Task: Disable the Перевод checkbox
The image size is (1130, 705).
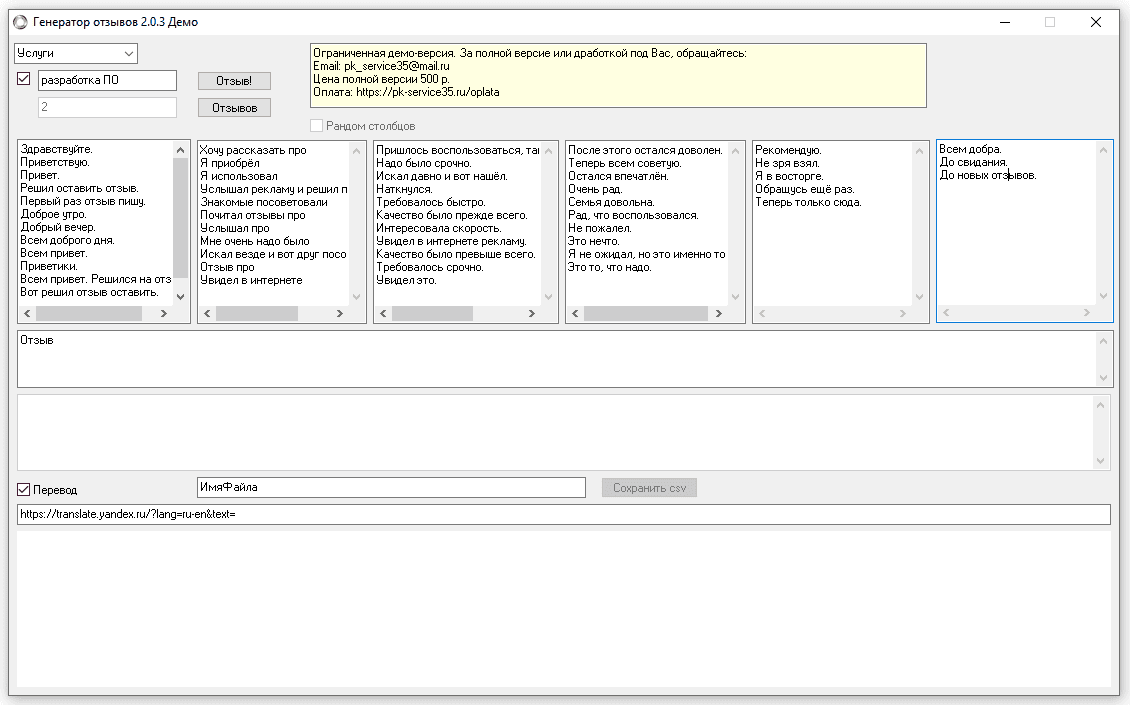Action: pos(24,489)
